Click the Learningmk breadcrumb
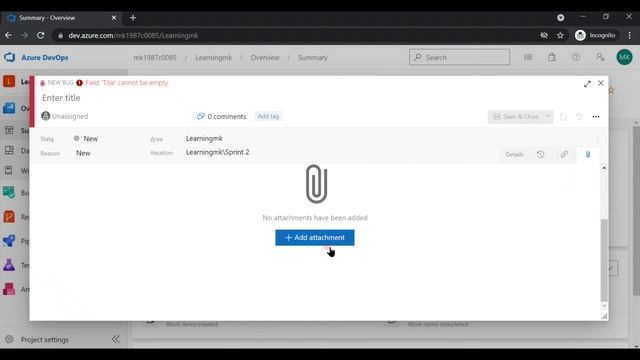The image size is (640, 360). point(213,58)
